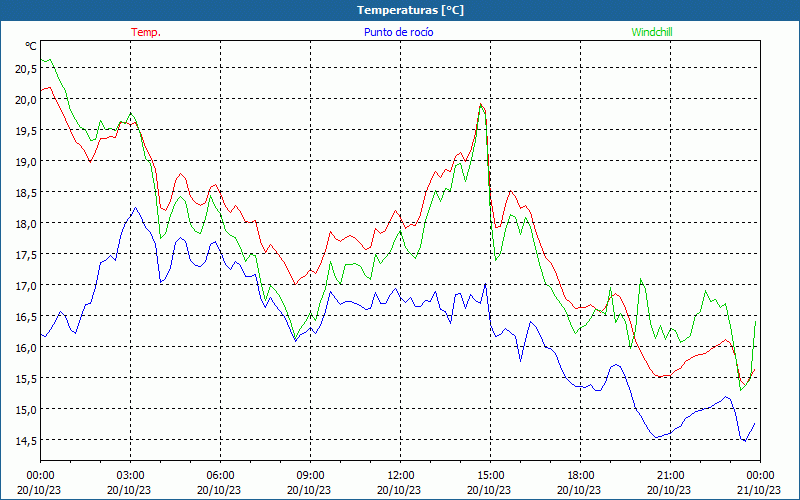
Task: Select the red 'Temp.' legend label
Action: [x=146, y=32]
